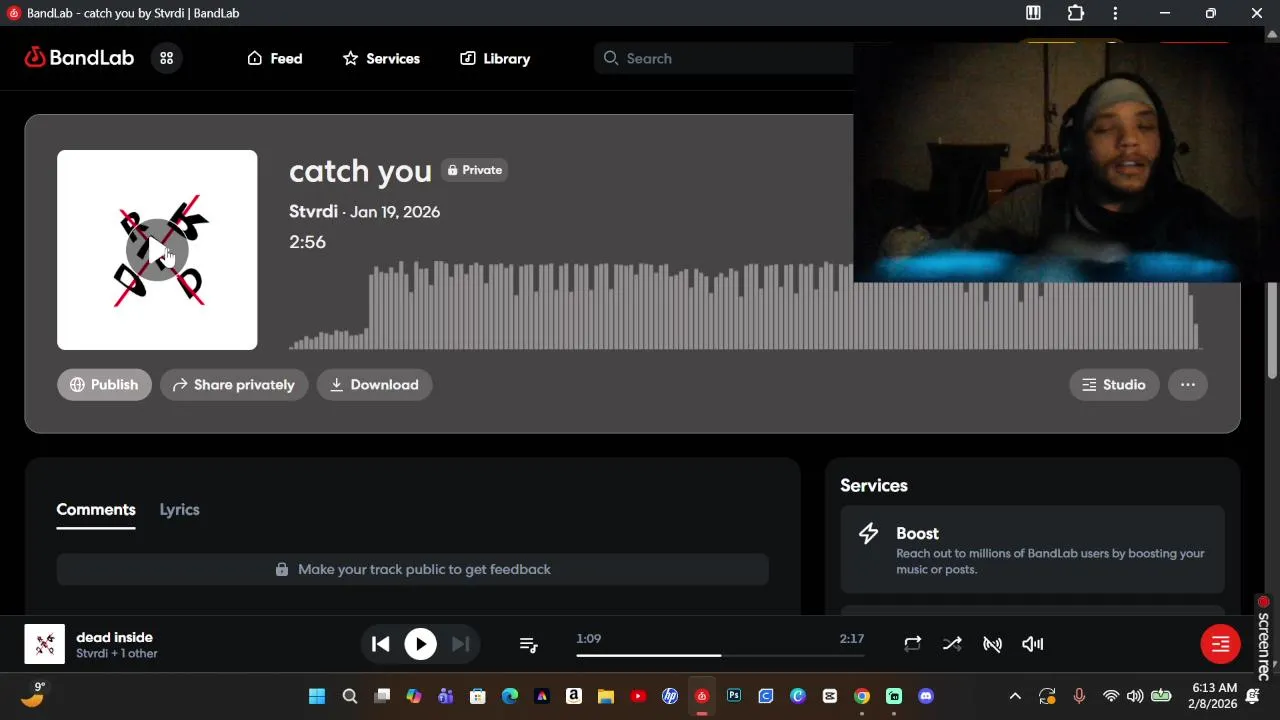
Task: Open the play queue icon
Action: click(x=529, y=644)
